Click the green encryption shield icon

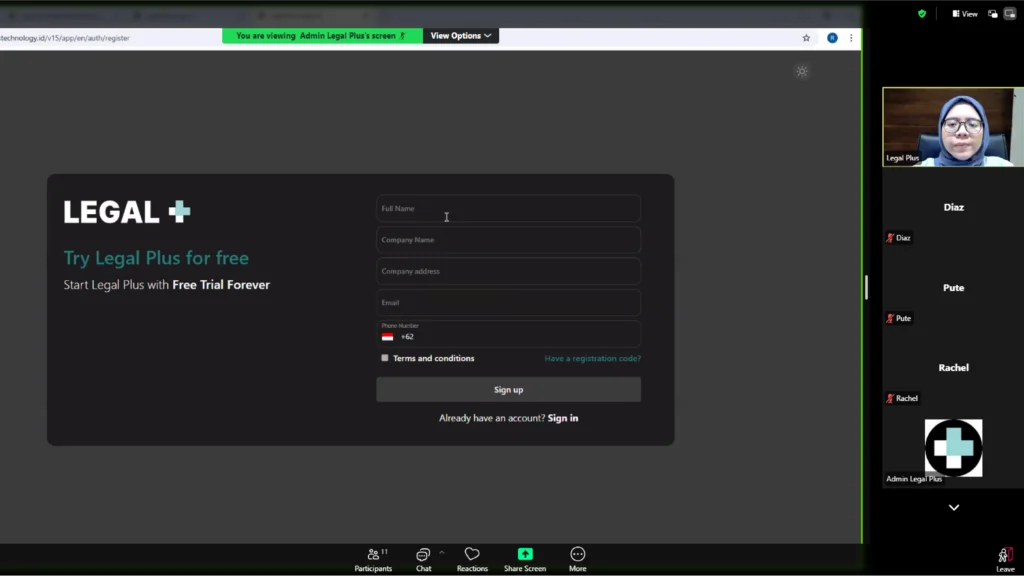[x=922, y=14]
